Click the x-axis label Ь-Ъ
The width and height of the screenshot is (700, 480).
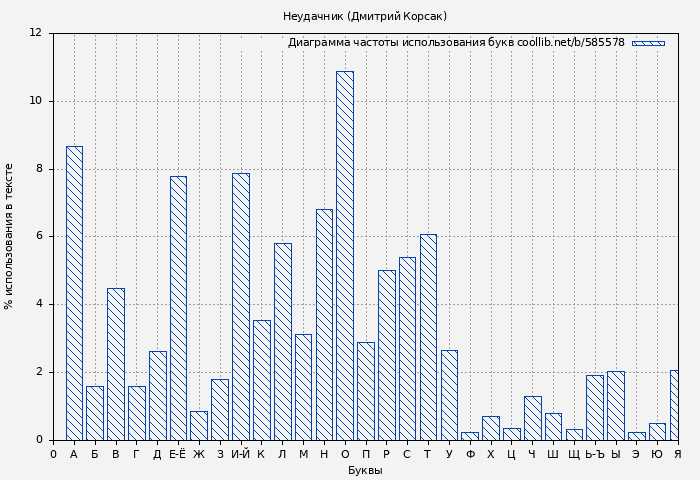click(x=594, y=454)
